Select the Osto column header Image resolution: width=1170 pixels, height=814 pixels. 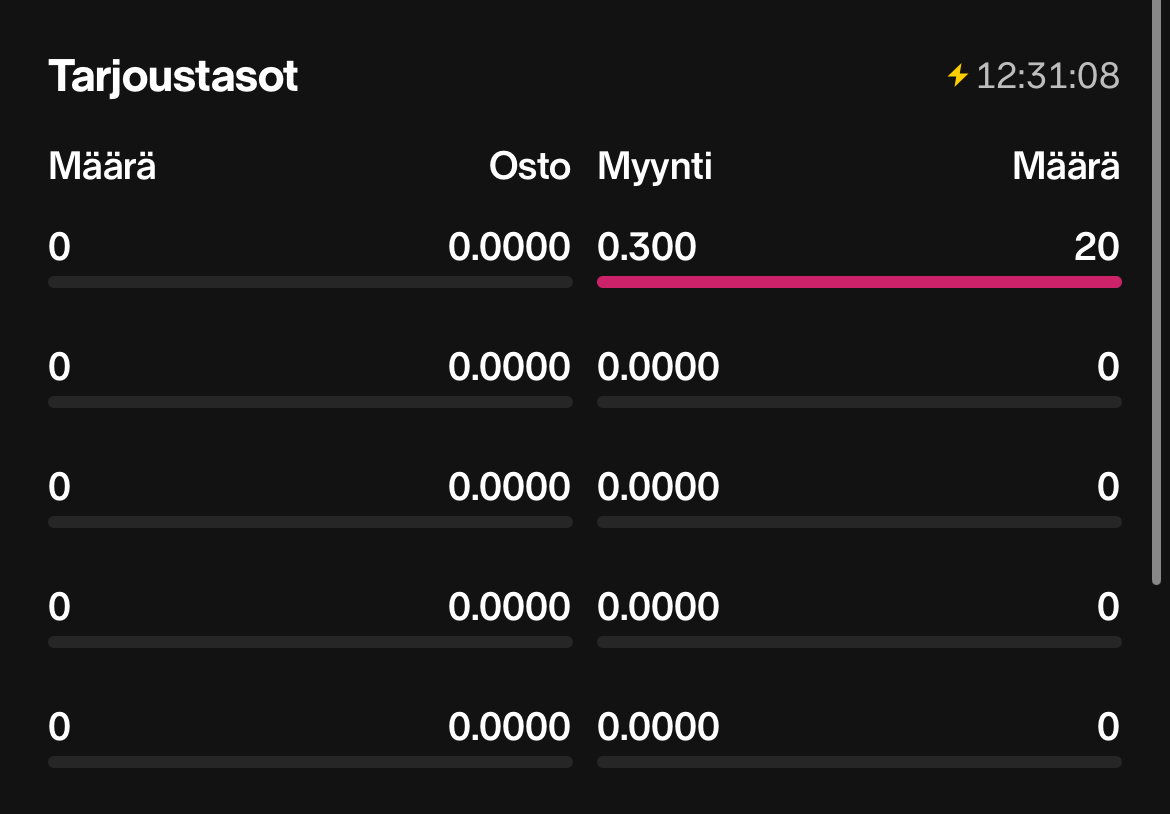pyautogui.click(x=530, y=166)
